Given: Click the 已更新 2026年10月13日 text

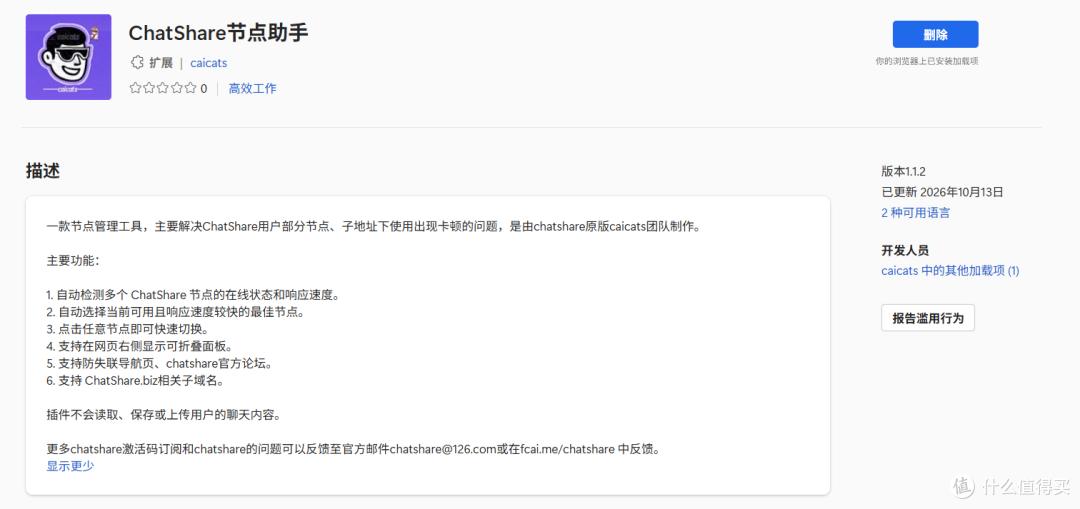Looking at the screenshot, I should click(x=942, y=192).
